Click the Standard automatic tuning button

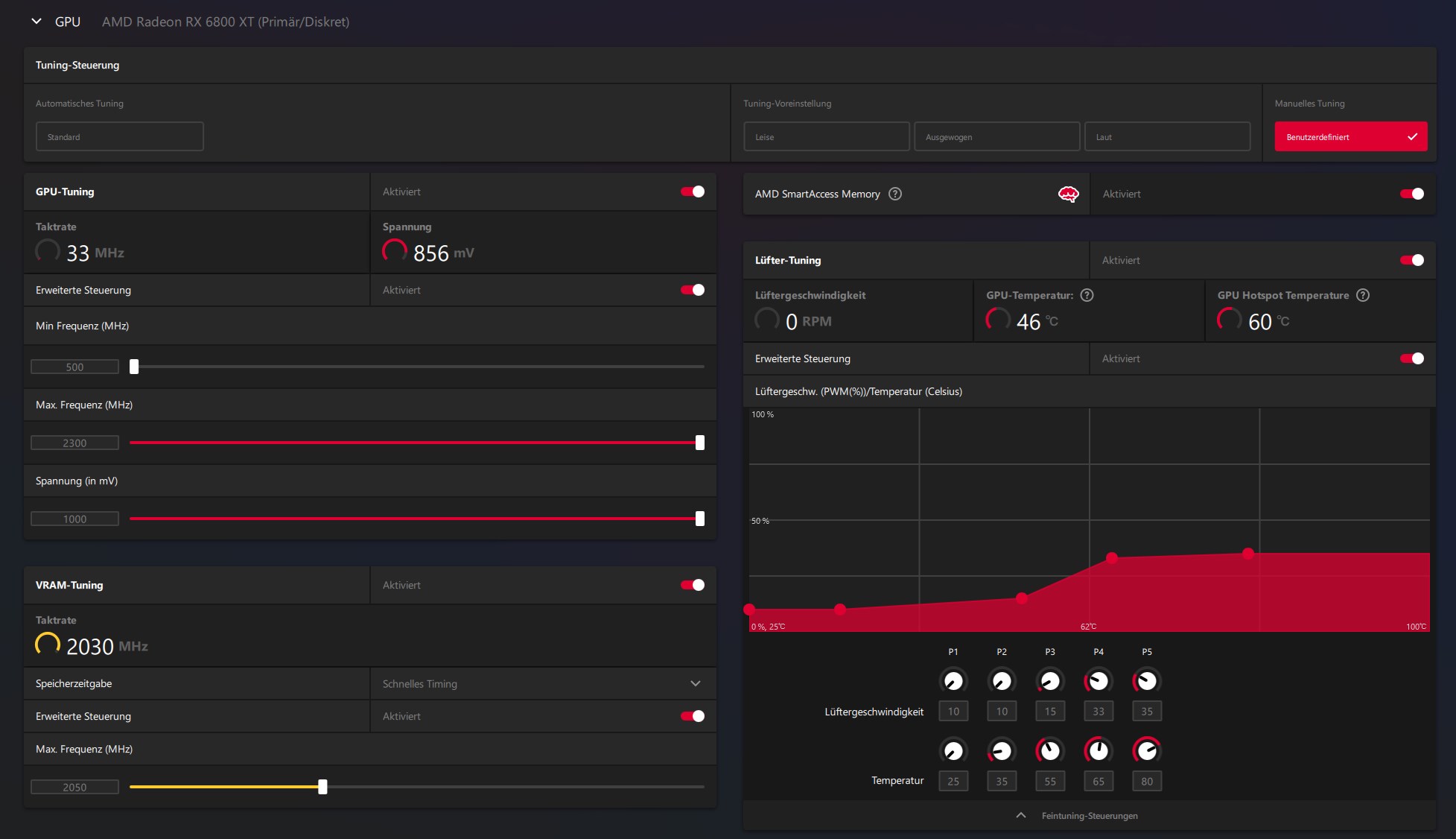pyautogui.click(x=119, y=137)
